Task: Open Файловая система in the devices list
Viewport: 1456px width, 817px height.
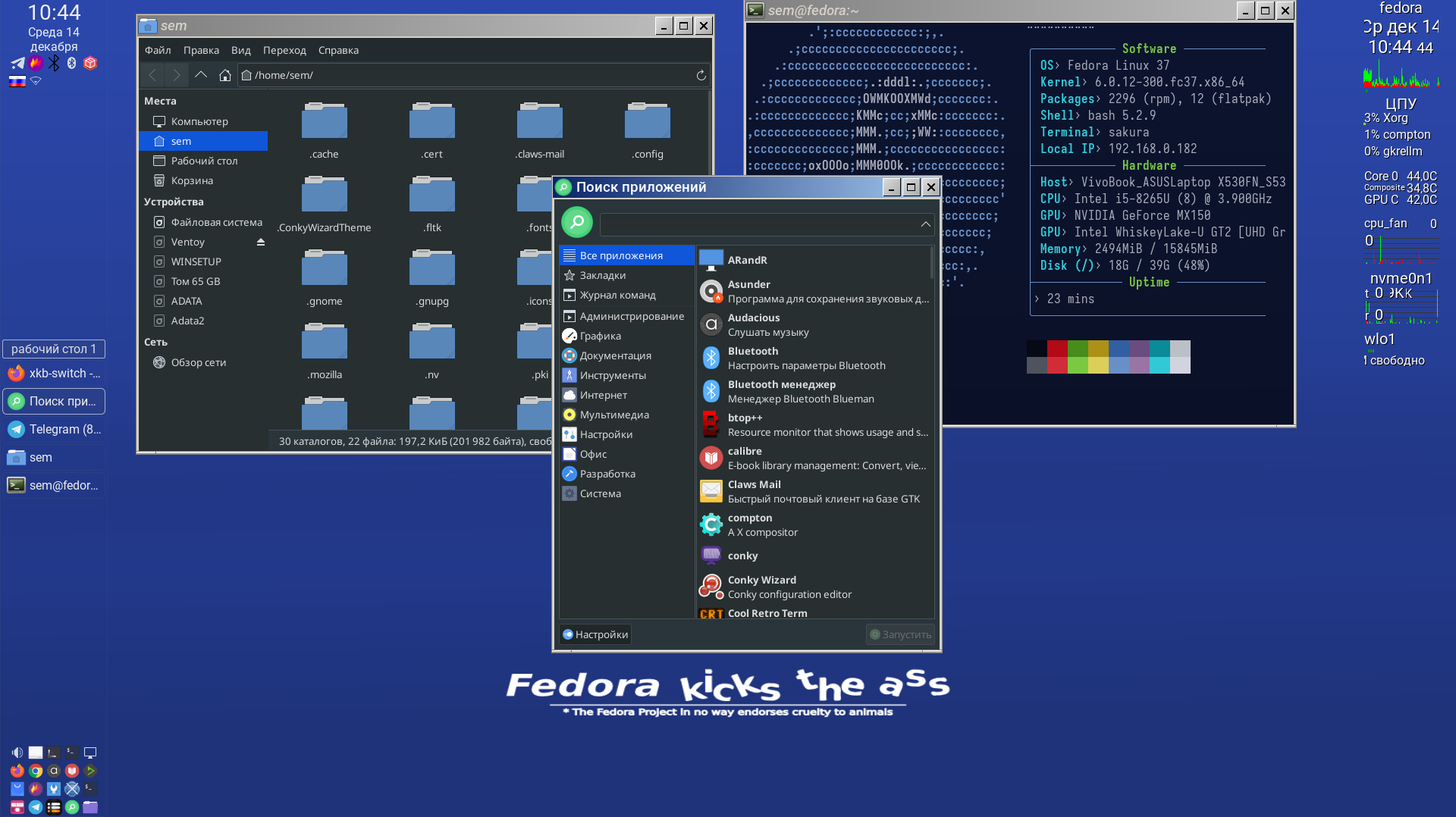Action: [x=203, y=222]
